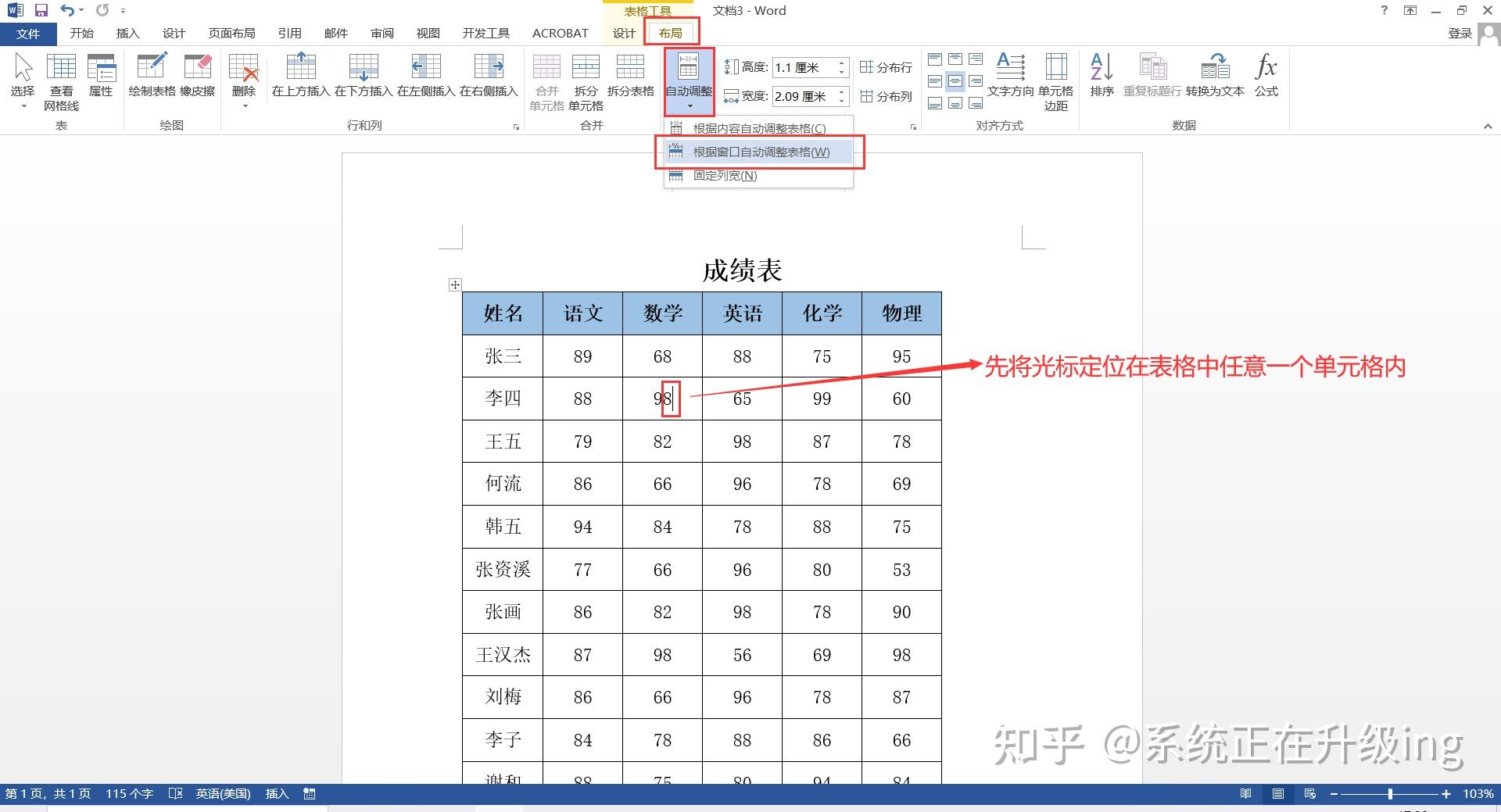1501x812 pixels.
Task: Align cell text bottom right
Action: pos(976,103)
